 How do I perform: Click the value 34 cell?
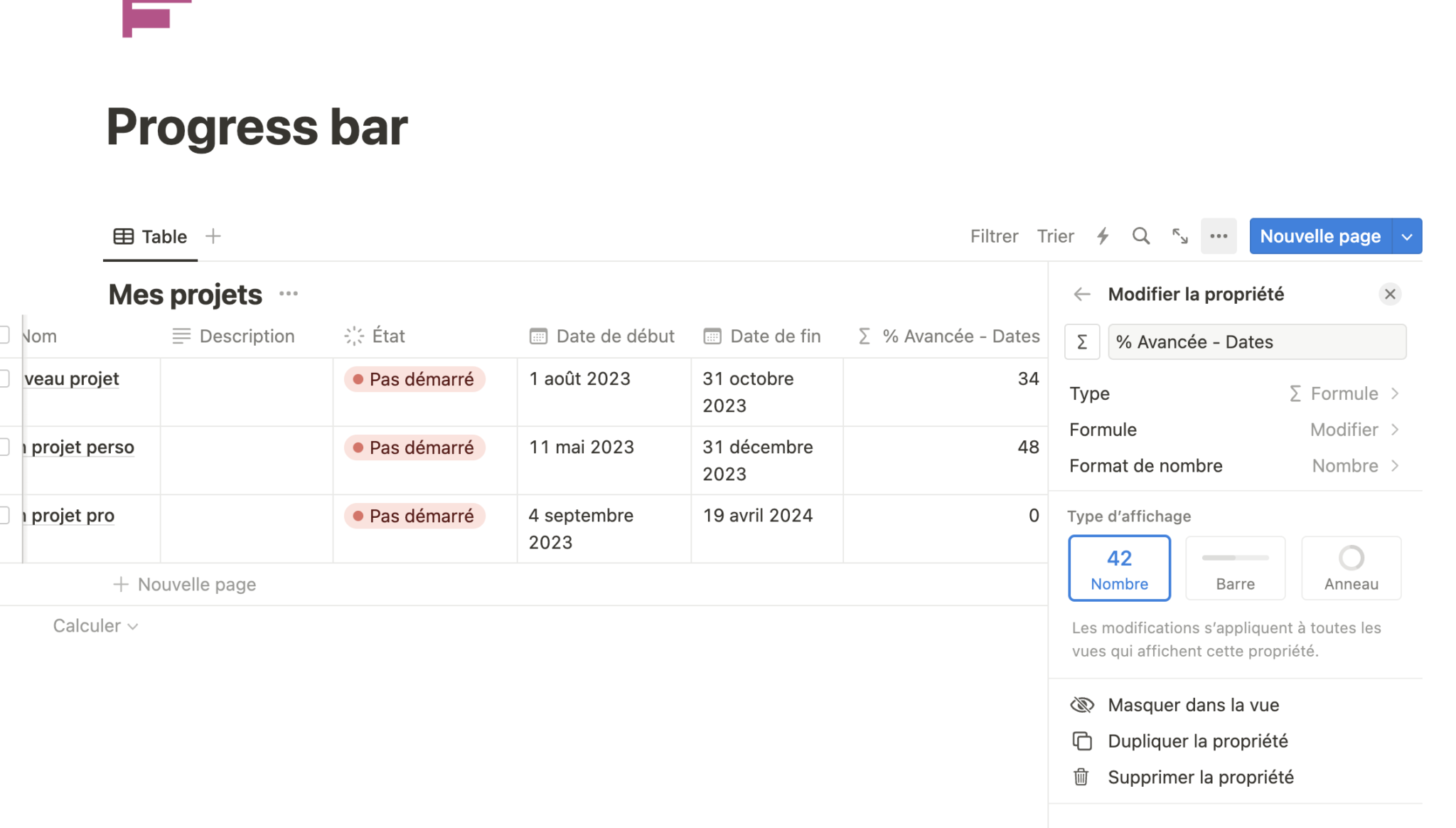click(x=946, y=392)
